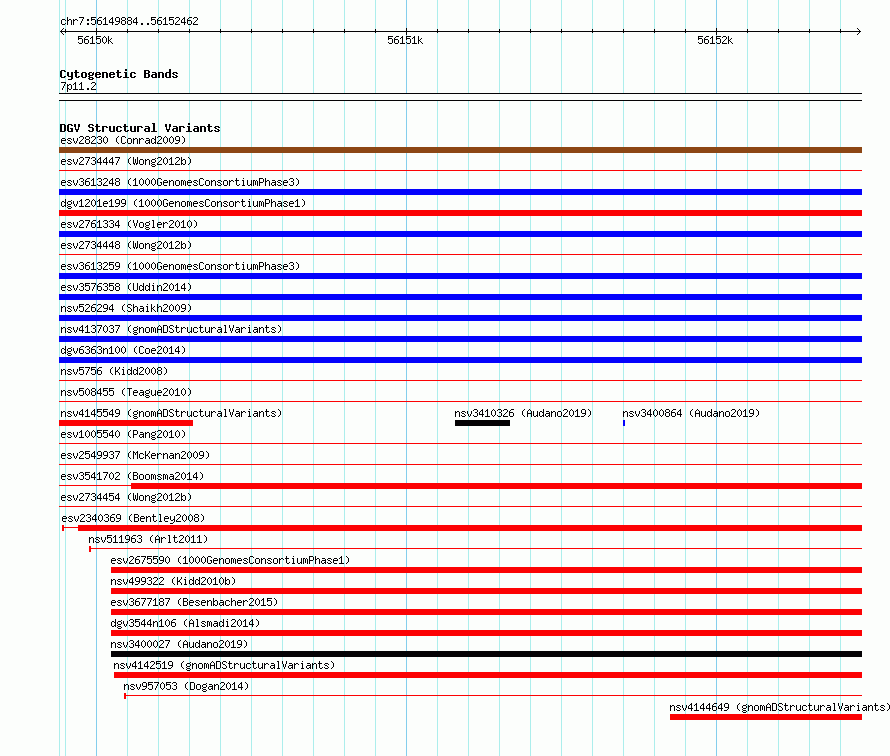Open variant esv3613259 label
The image size is (890, 756).
(x=180, y=266)
